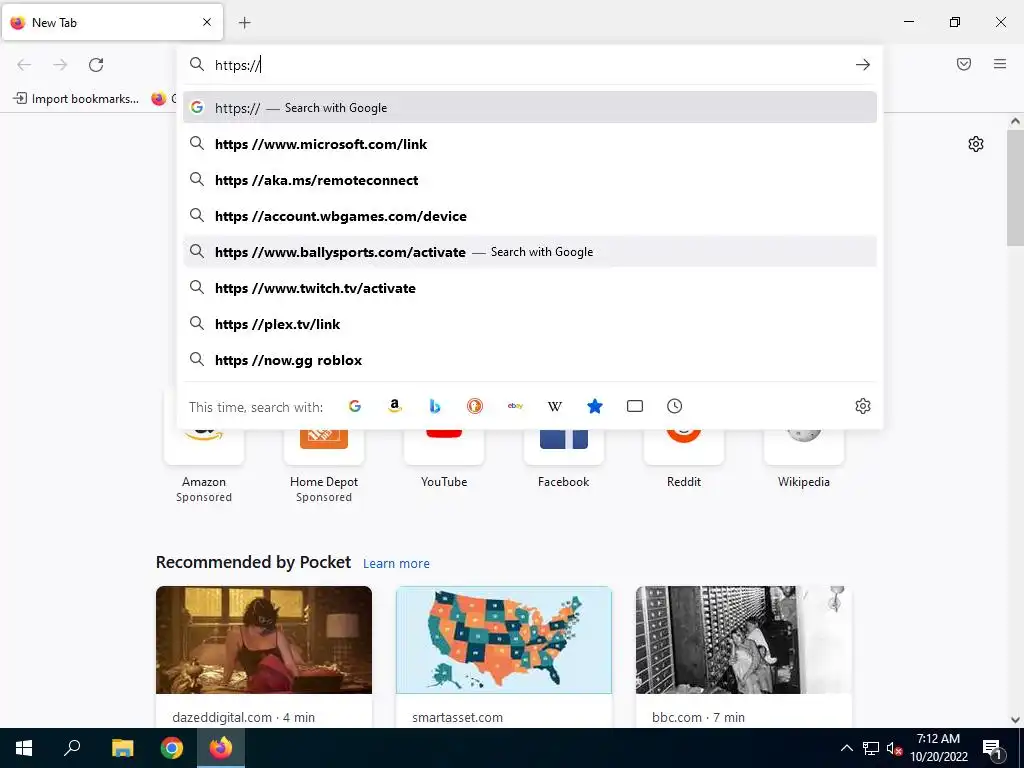The height and width of the screenshot is (768, 1024).
Task: Open the Windows Start menu
Action: 24,748
